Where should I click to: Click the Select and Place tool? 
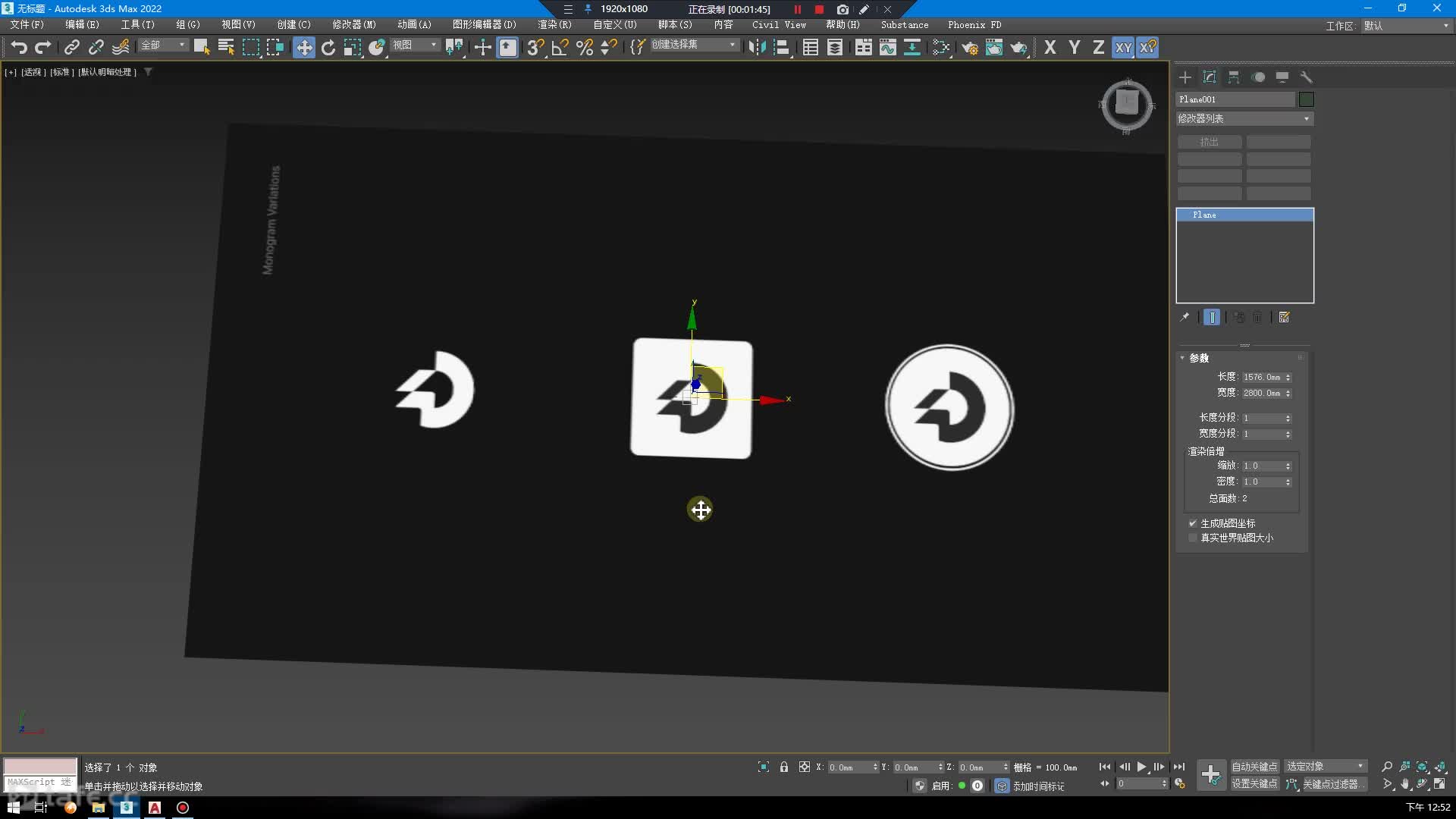[377, 47]
